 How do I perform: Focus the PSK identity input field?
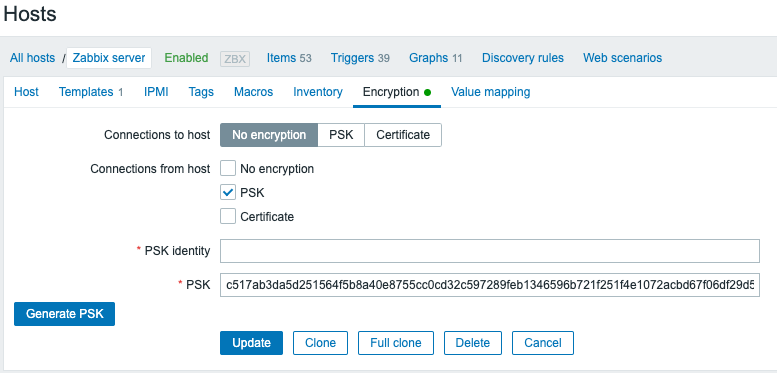click(x=490, y=251)
